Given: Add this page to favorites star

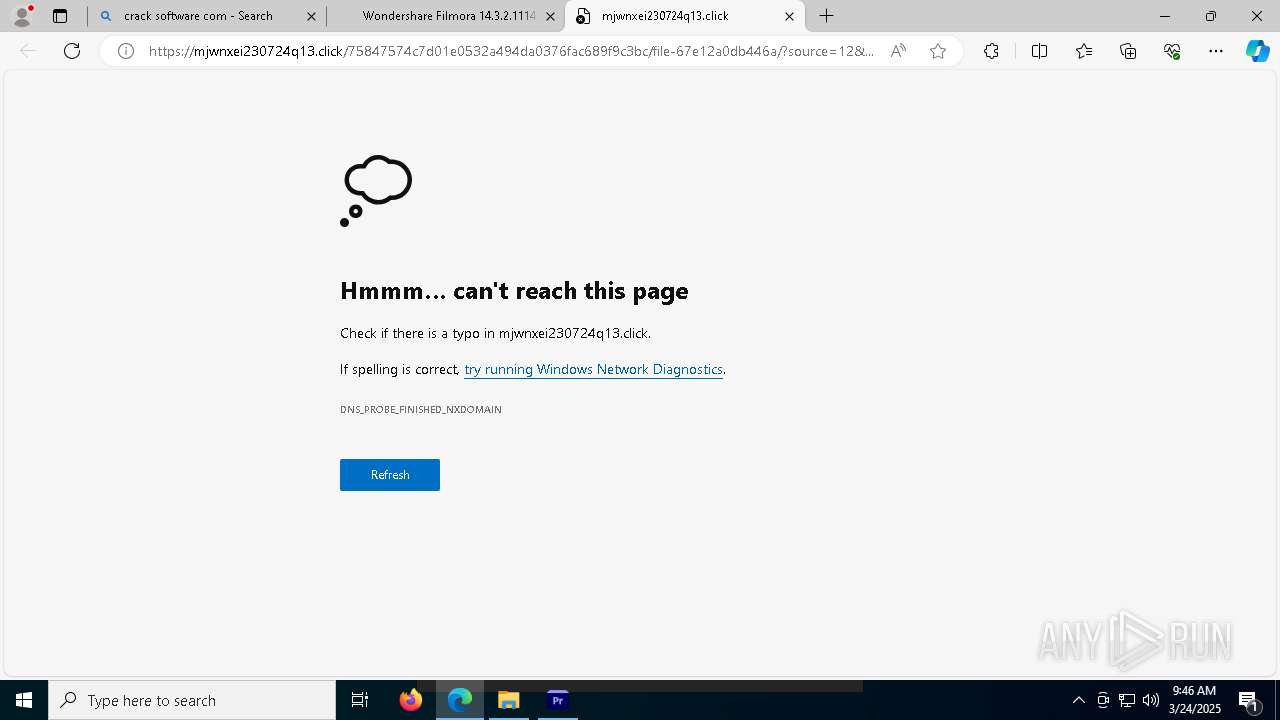Looking at the screenshot, I should tap(938, 51).
